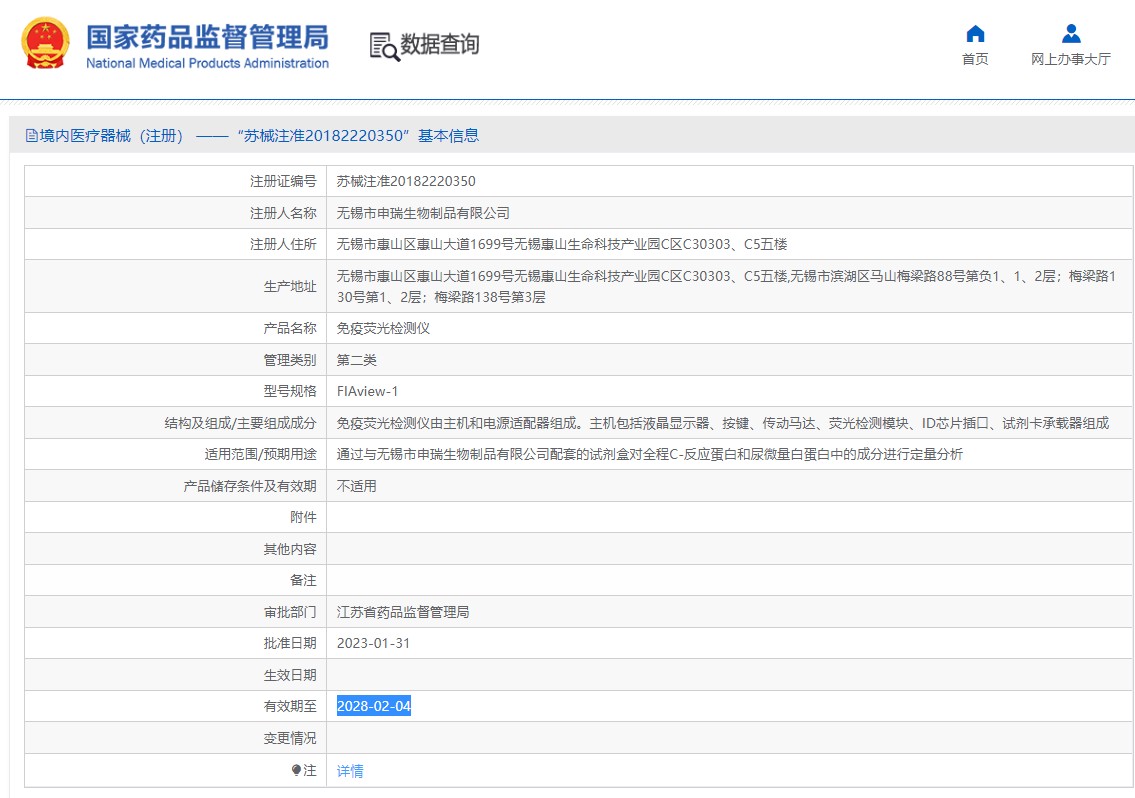Click the 数据查询 heading text

click(x=439, y=44)
